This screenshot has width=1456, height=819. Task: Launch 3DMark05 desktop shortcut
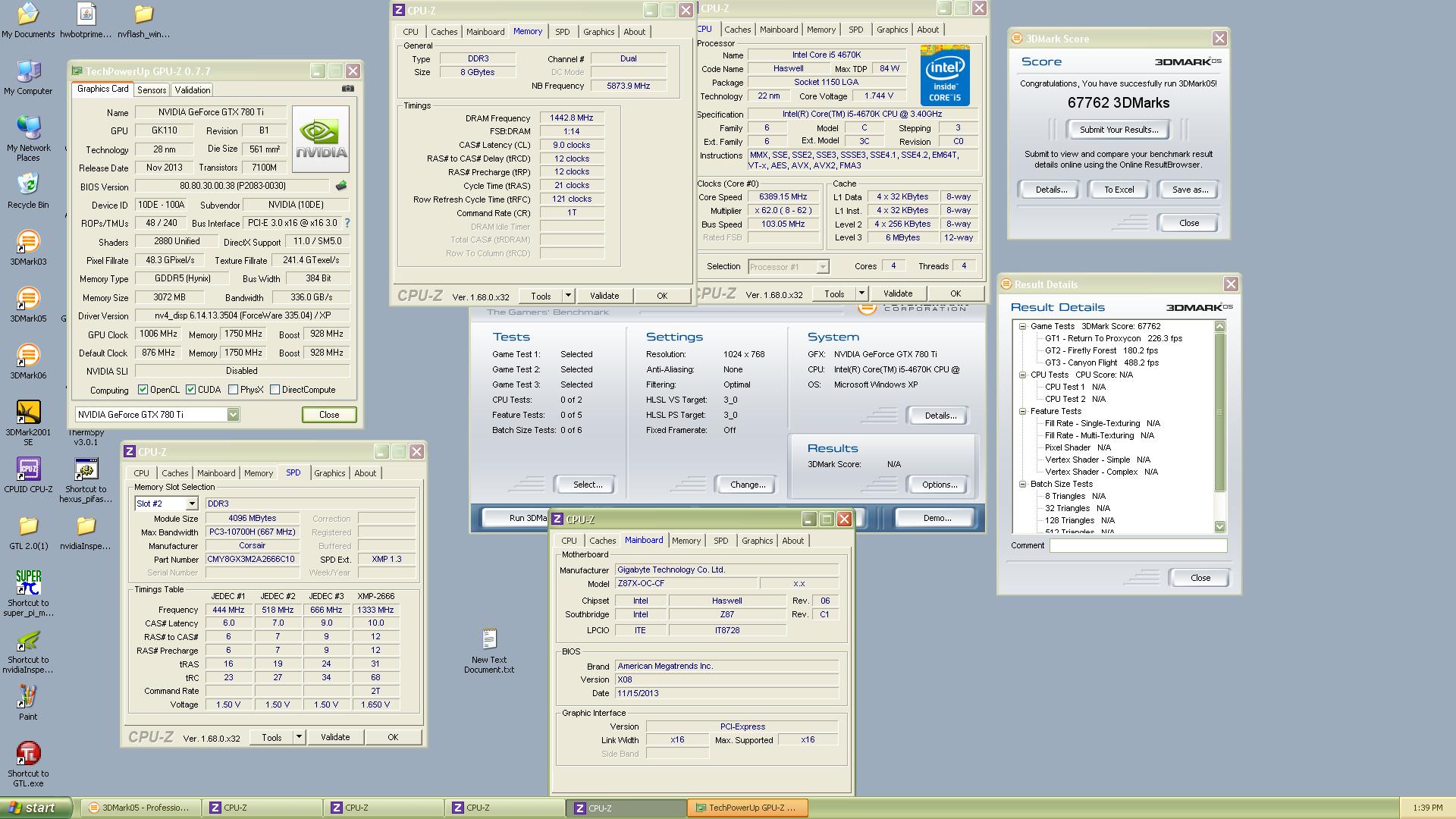pos(28,305)
